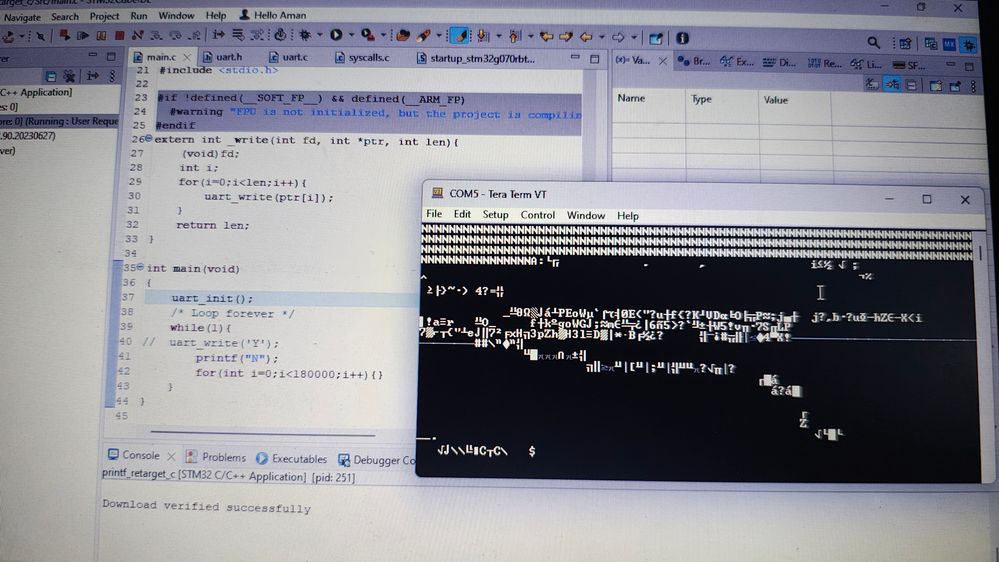This screenshot has height=562, width=999.
Task: Open the Back history dropdown arrow
Action: [601, 38]
